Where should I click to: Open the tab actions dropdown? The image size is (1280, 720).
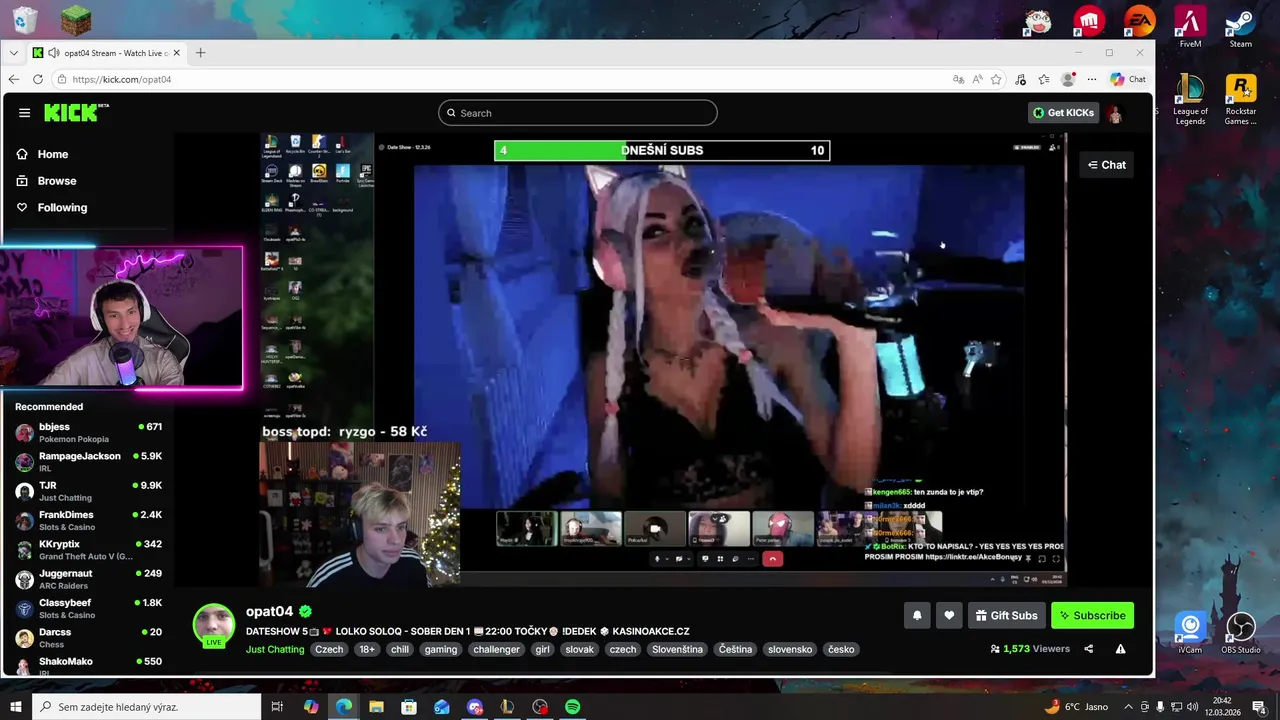pyautogui.click(x=13, y=53)
